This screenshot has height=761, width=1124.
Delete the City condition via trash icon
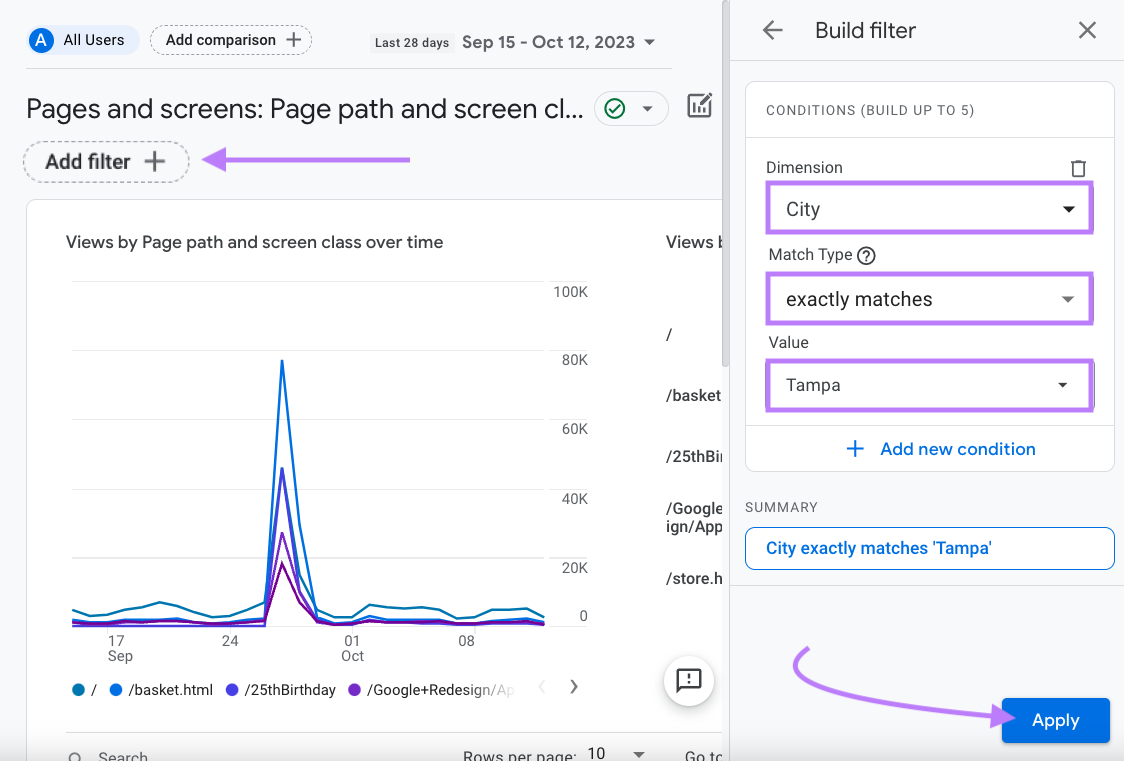point(1078,168)
